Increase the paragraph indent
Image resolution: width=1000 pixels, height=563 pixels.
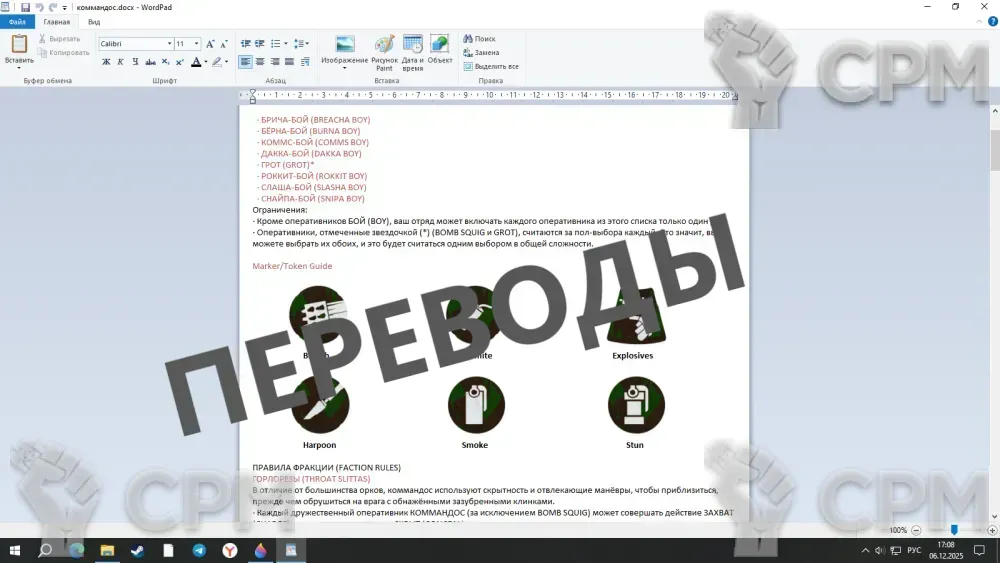coord(260,44)
